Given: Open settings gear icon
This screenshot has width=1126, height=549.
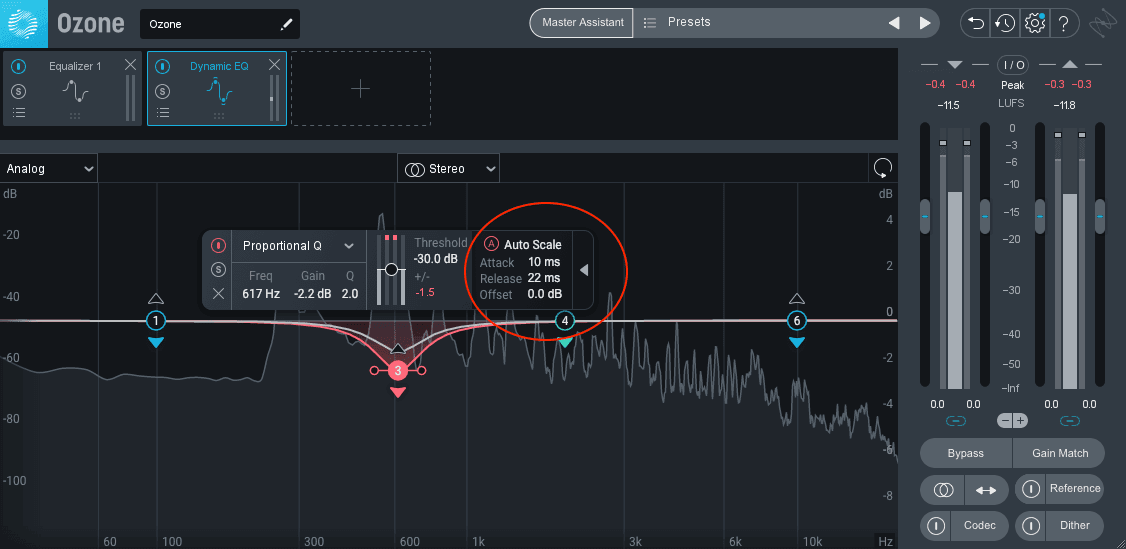Looking at the screenshot, I should (x=1035, y=24).
